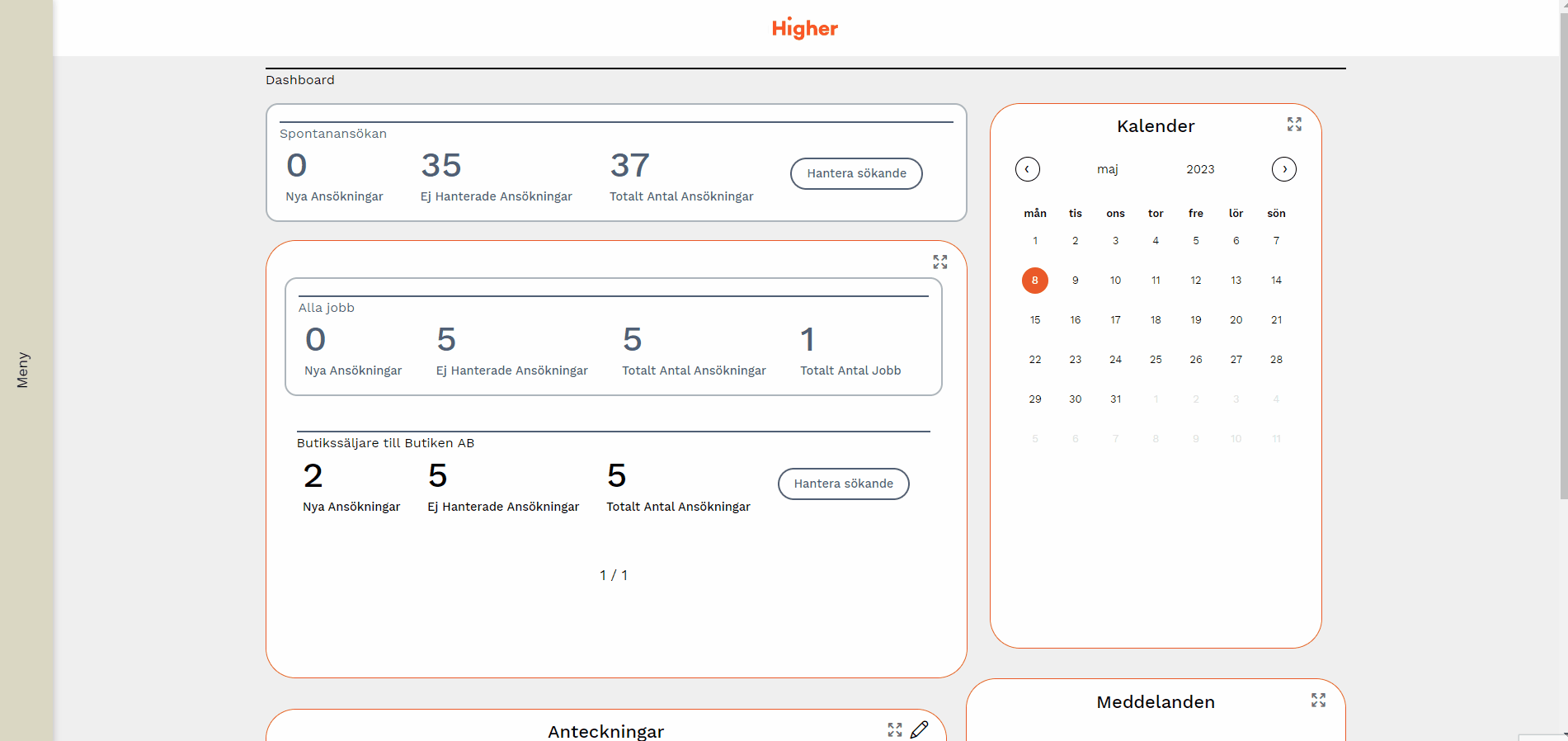Select May 26 in the calendar
Viewport: 1568px width, 741px height.
pos(1195,360)
